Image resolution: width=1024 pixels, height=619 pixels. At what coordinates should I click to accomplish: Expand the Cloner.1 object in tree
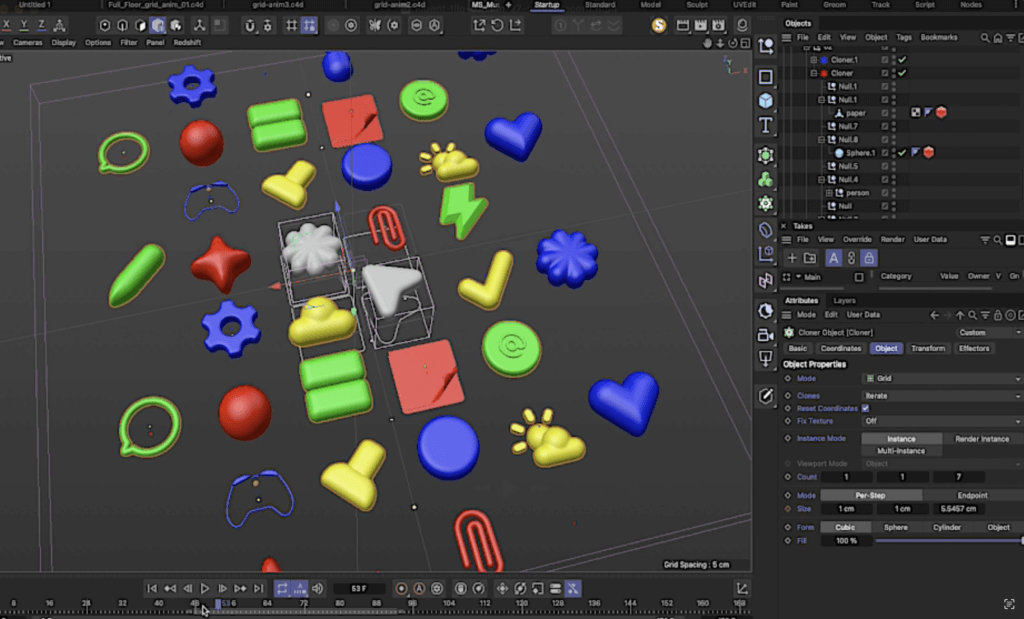pyautogui.click(x=814, y=59)
